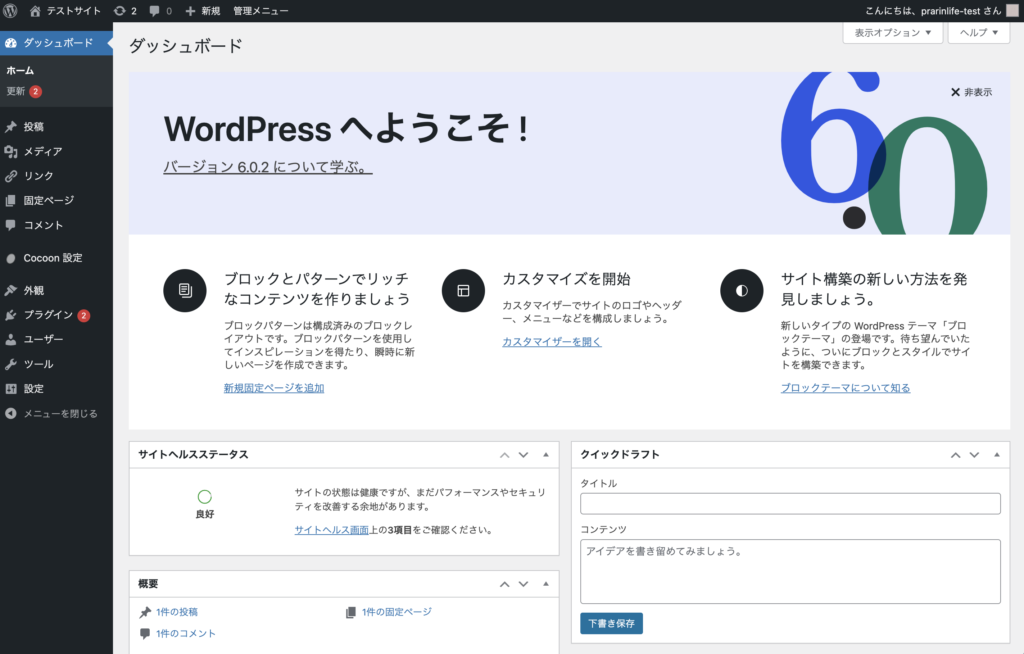Click the ツール wrench icon in sidebar
This screenshot has height=654, width=1024.
pyautogui.click(x=10, y=364)
